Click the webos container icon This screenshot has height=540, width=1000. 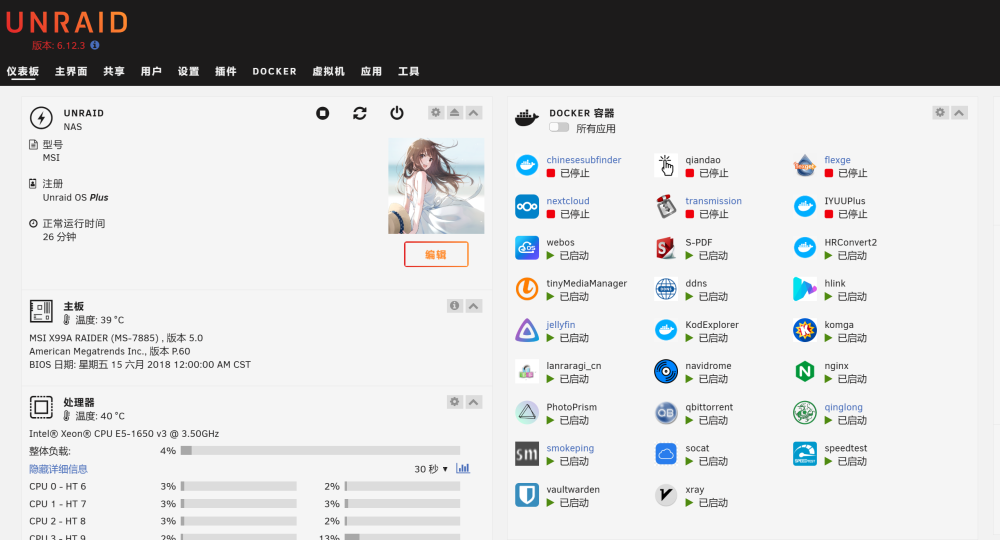tap(527, 248)
